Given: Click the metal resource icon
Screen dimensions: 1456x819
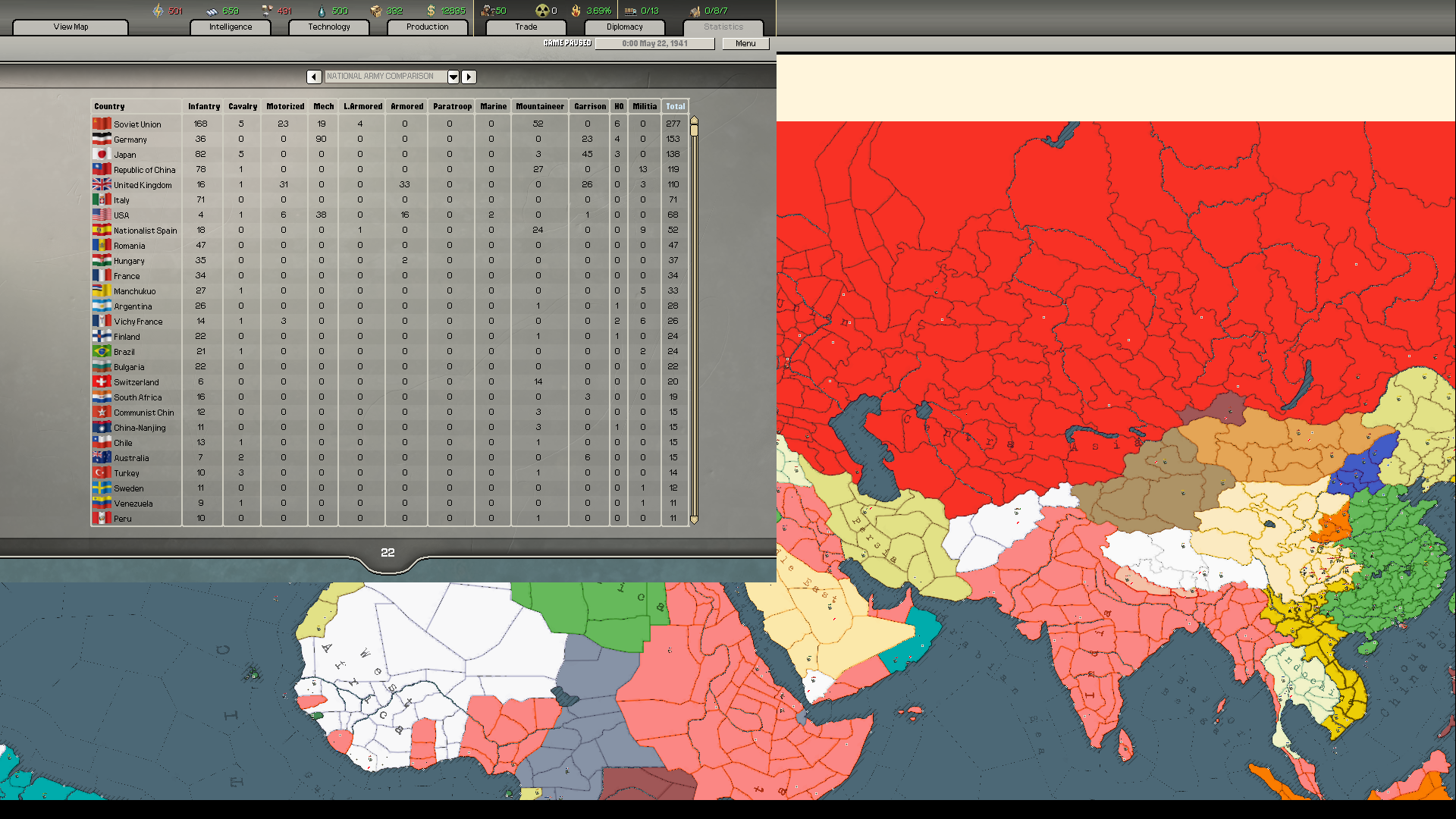Looking at the screenshot, I should click(212, 10).
